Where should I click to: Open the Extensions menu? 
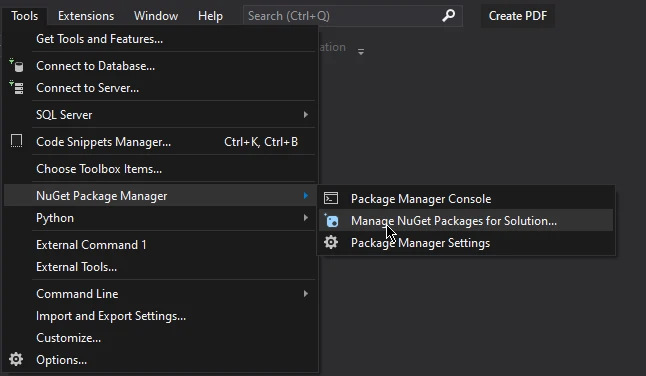click(86, 16)
